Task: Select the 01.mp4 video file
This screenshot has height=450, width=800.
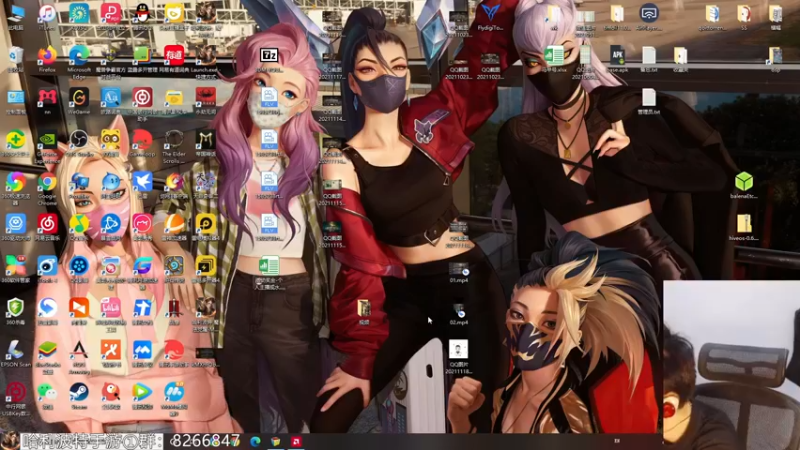Action: tap(459, 273)
